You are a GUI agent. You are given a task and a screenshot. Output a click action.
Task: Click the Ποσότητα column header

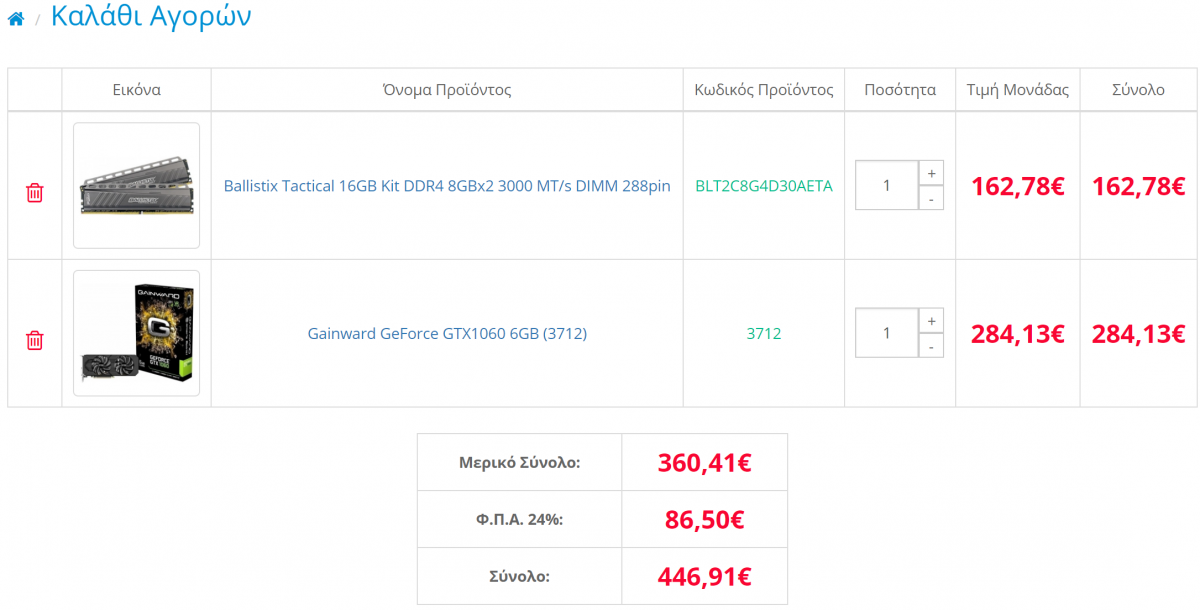tap(900, 90)
